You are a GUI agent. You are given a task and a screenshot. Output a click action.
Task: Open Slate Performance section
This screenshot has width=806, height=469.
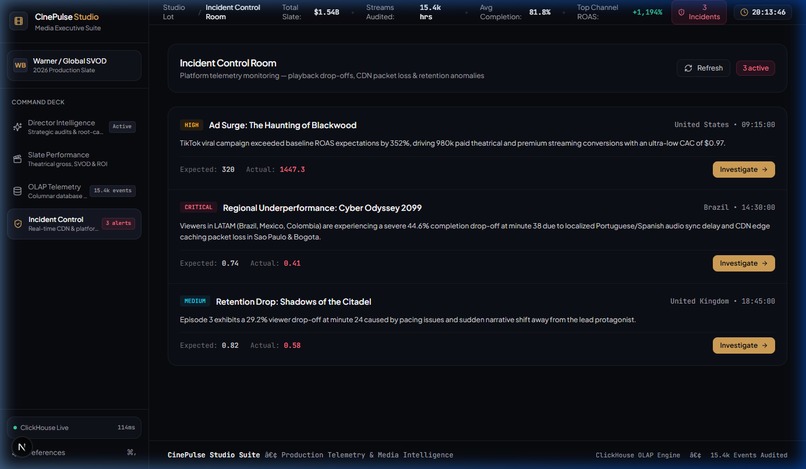point(74,159)
